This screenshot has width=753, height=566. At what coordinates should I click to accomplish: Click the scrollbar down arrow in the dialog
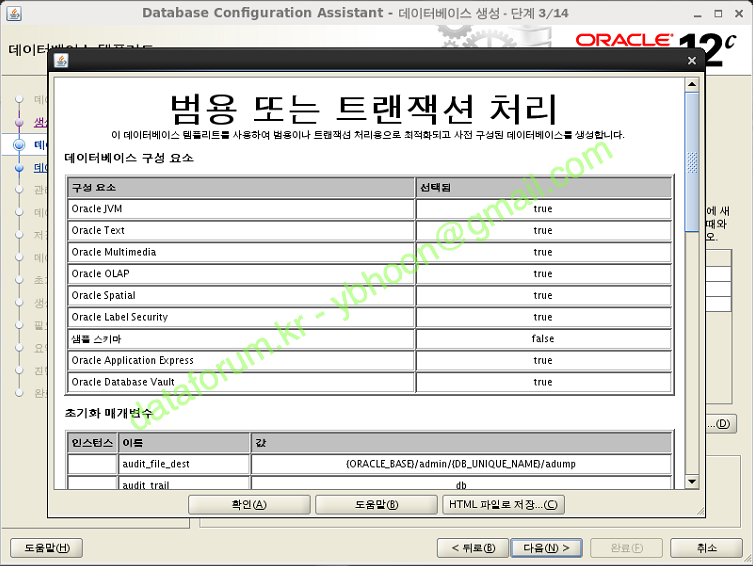[692, 482]
